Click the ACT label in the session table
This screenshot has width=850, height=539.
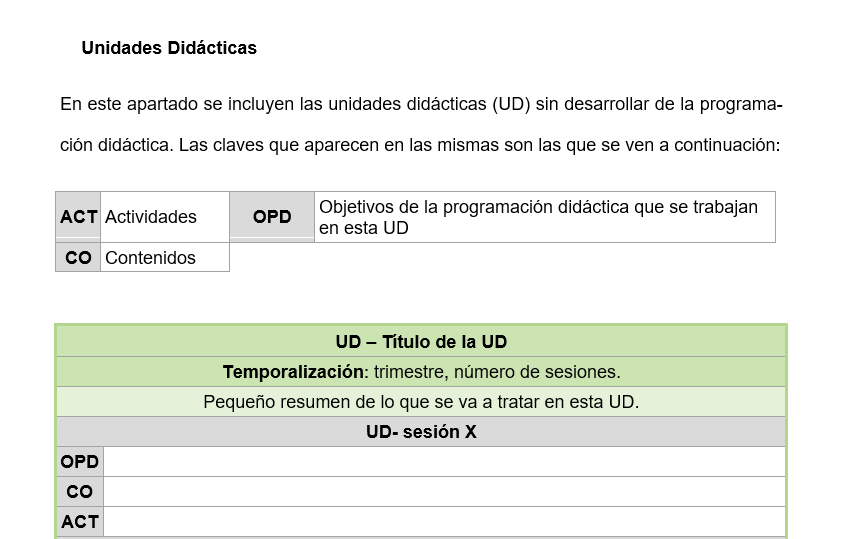click(x=80, y=522)
